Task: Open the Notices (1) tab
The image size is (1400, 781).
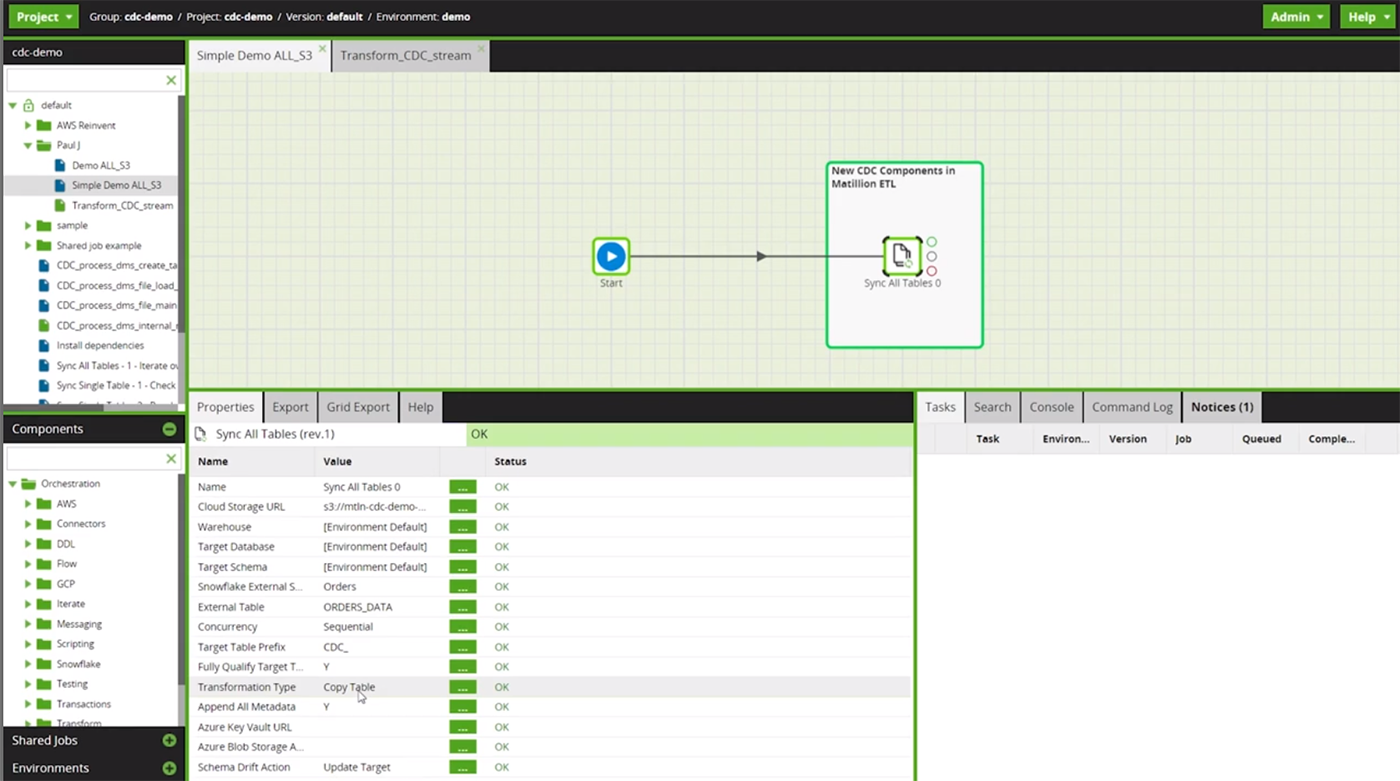Action: pyautogui.click(x=1222, y=407)
